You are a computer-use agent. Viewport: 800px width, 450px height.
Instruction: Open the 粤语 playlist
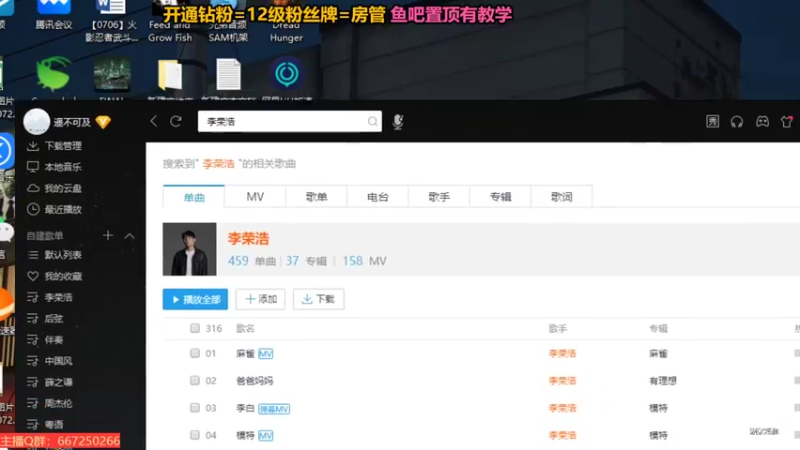pos(45,424)
